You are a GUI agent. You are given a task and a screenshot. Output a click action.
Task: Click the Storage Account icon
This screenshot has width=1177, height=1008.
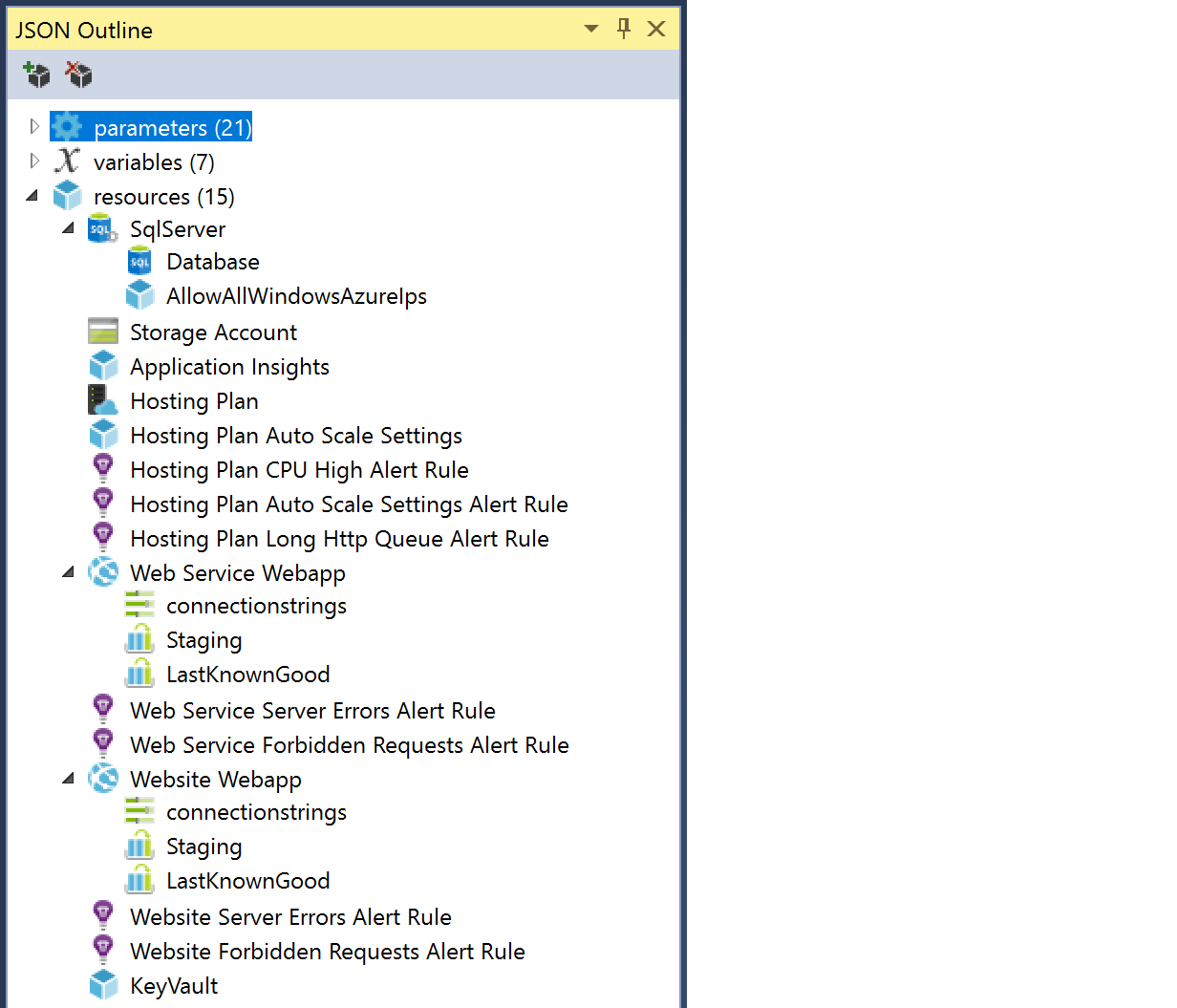[102, 332]
